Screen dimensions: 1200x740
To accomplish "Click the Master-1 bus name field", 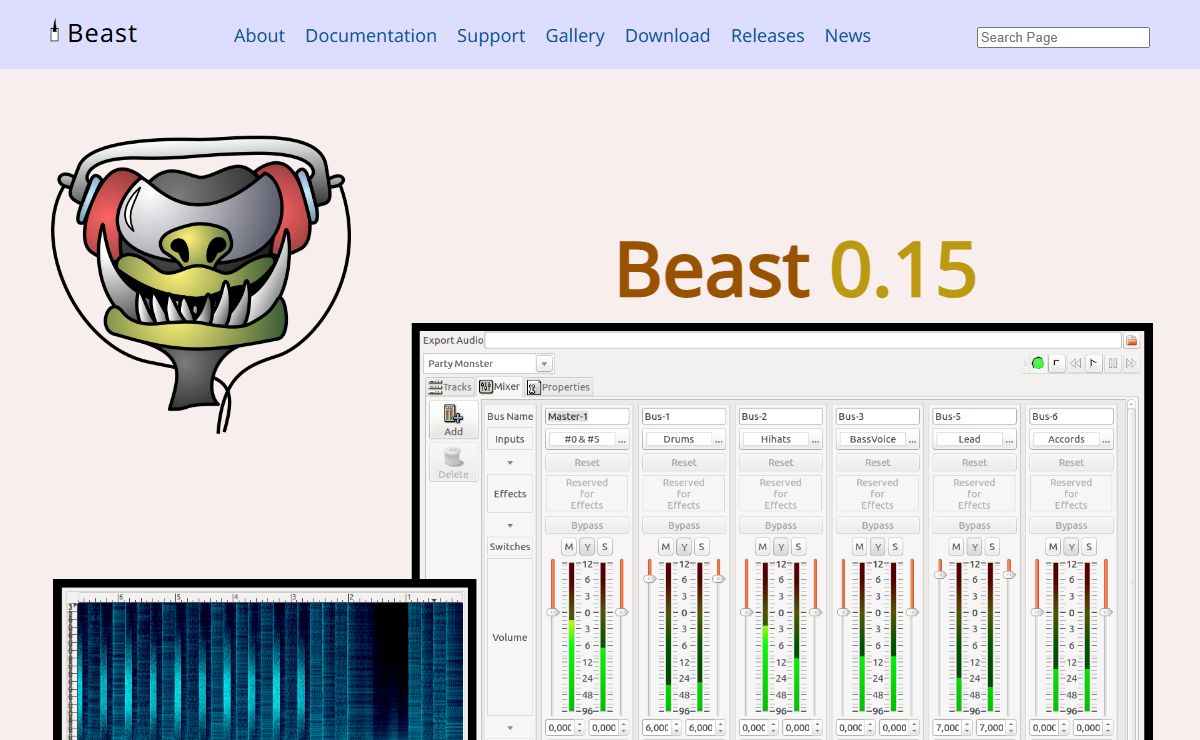I will click(x=587, y=416).
